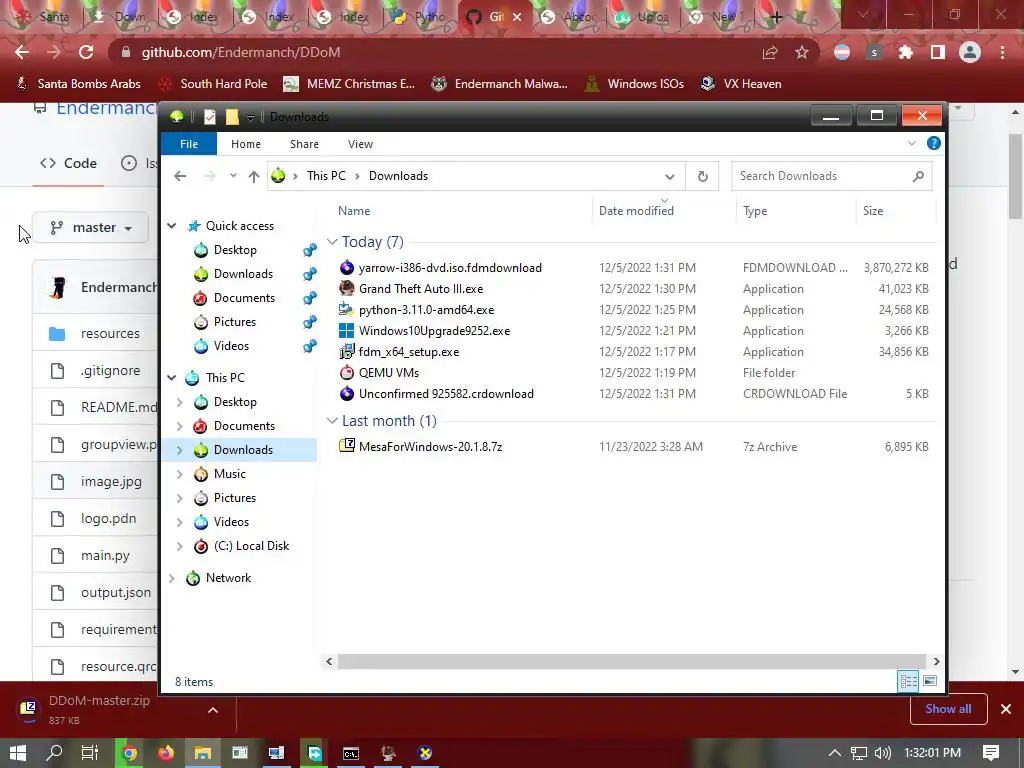
Task: Click the Network icon in navigation pane
Action: [x=193, y=578]
